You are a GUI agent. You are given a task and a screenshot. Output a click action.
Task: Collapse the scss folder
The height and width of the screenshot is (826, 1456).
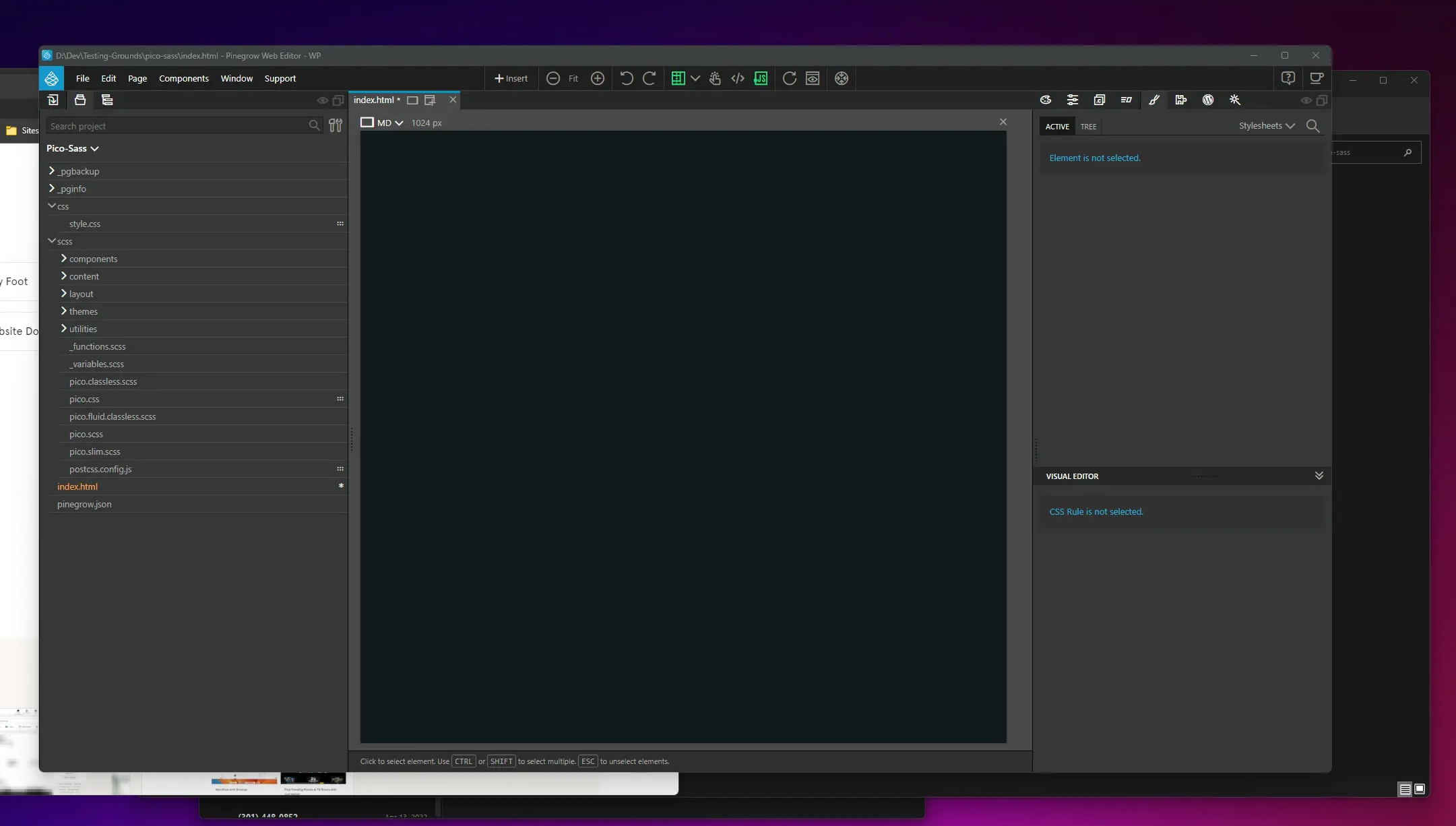tap(52, 241)
